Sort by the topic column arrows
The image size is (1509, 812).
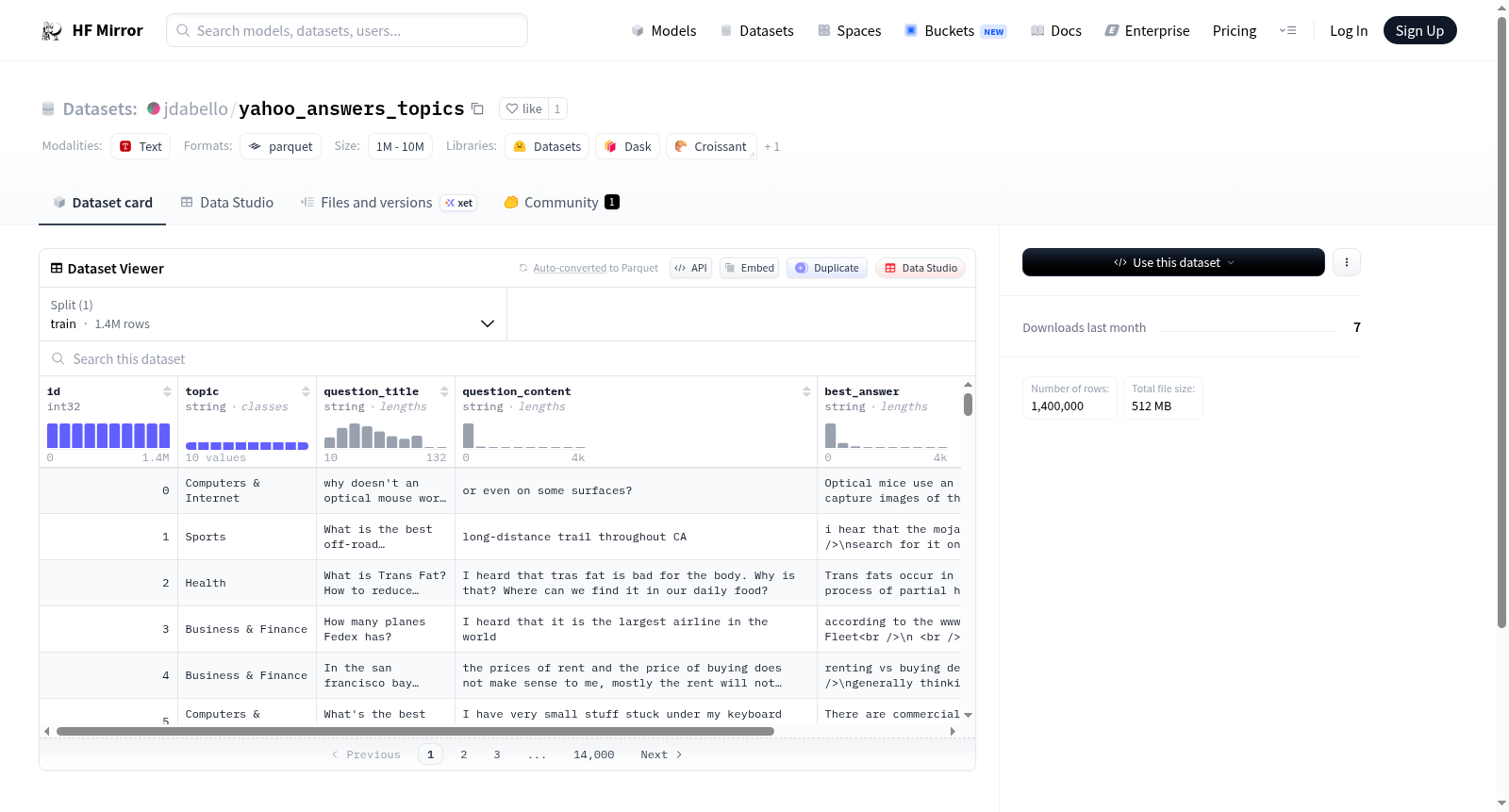[x=306, y=391]
